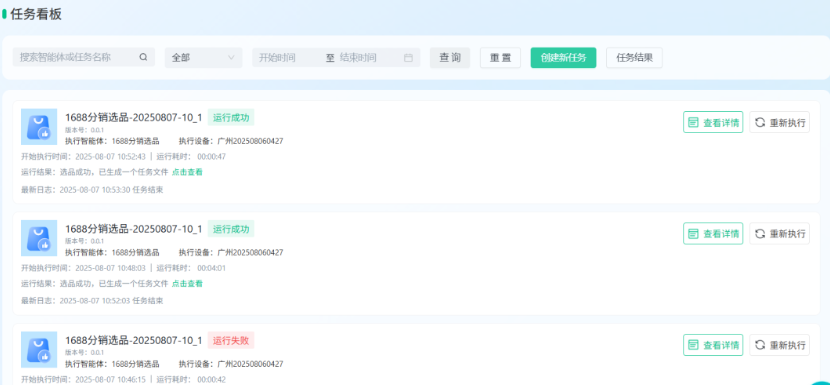
Task: Click start time 2025-08-07 10:48:03
Action: tap(110, 268)
